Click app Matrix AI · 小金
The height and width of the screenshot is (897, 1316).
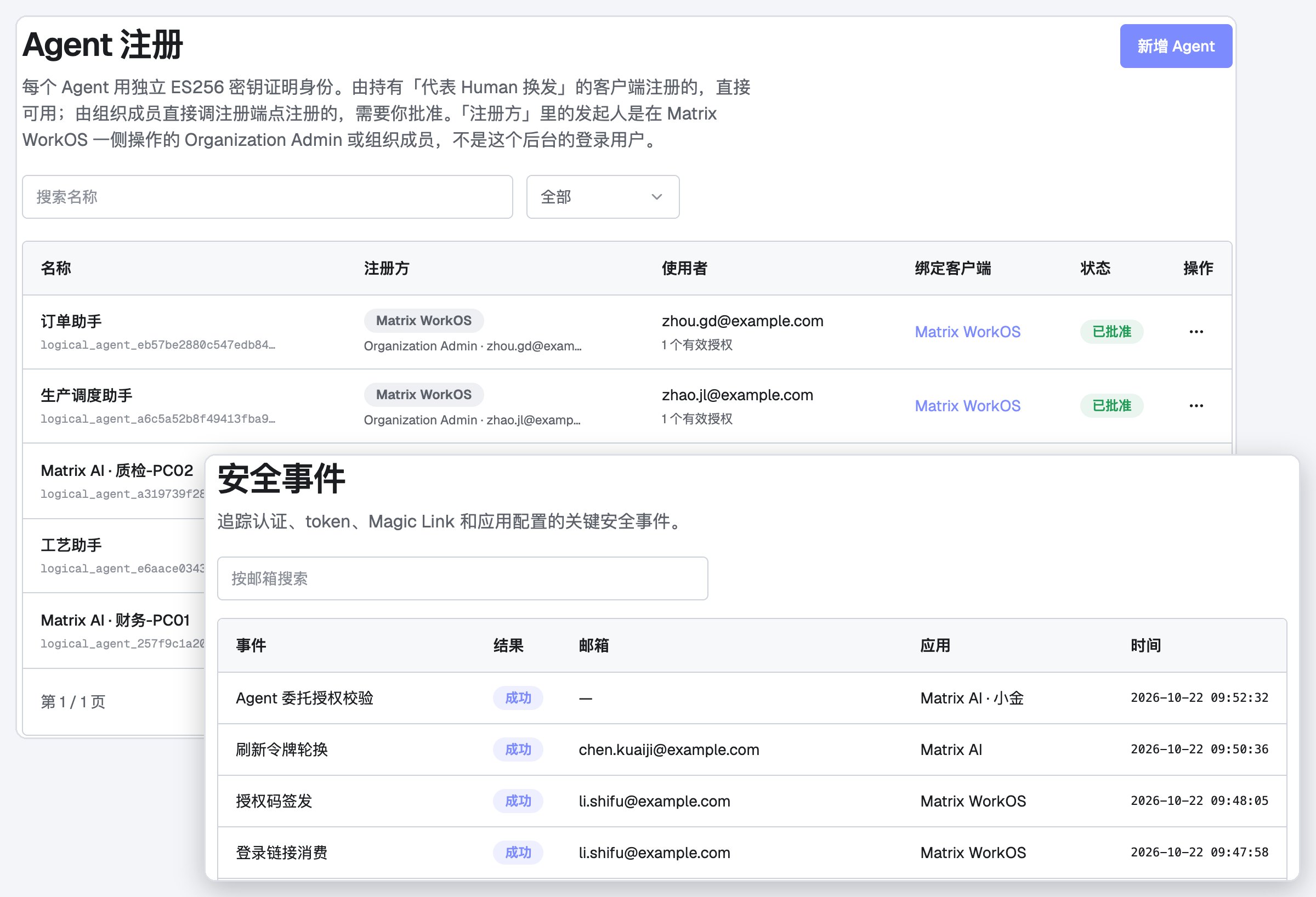[972, 698]
